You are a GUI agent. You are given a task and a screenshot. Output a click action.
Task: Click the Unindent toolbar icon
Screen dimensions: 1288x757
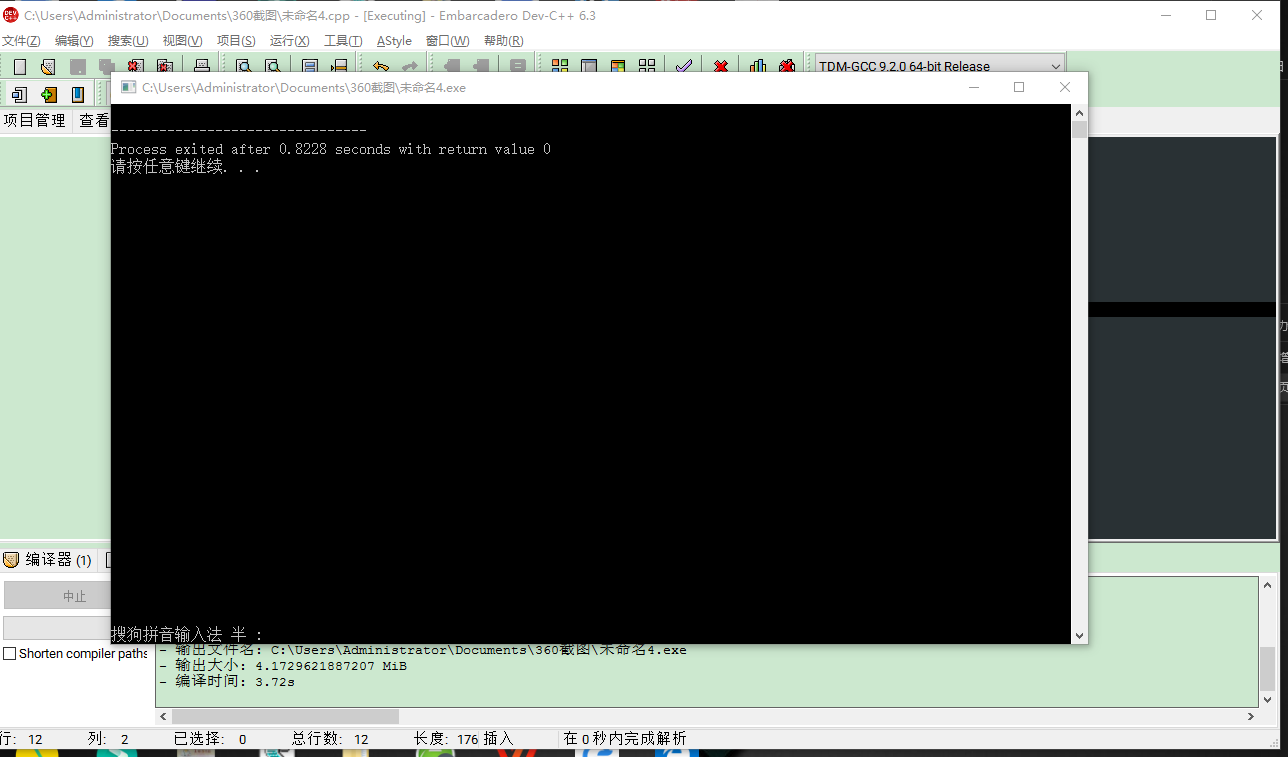point(481,67)
